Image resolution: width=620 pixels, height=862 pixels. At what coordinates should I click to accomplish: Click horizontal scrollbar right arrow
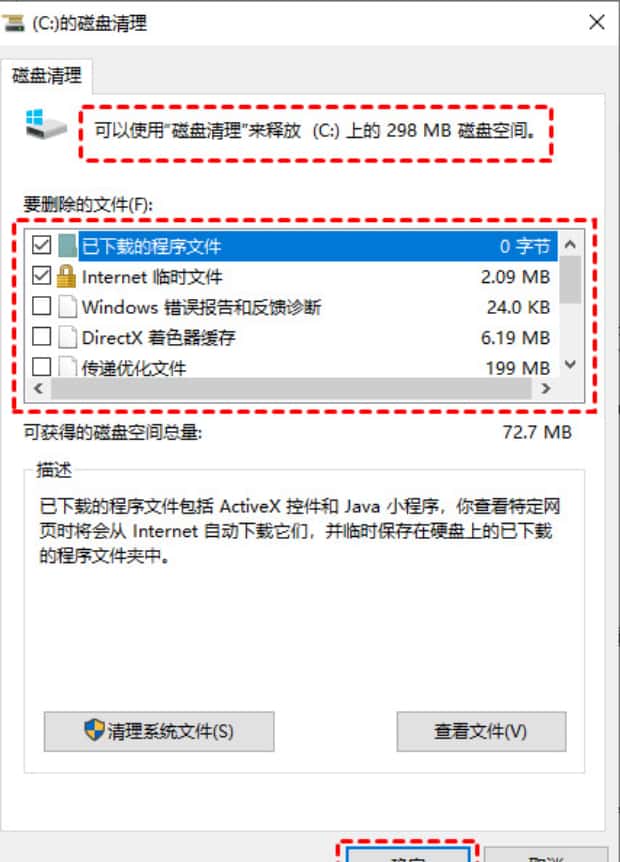point(545,389)
